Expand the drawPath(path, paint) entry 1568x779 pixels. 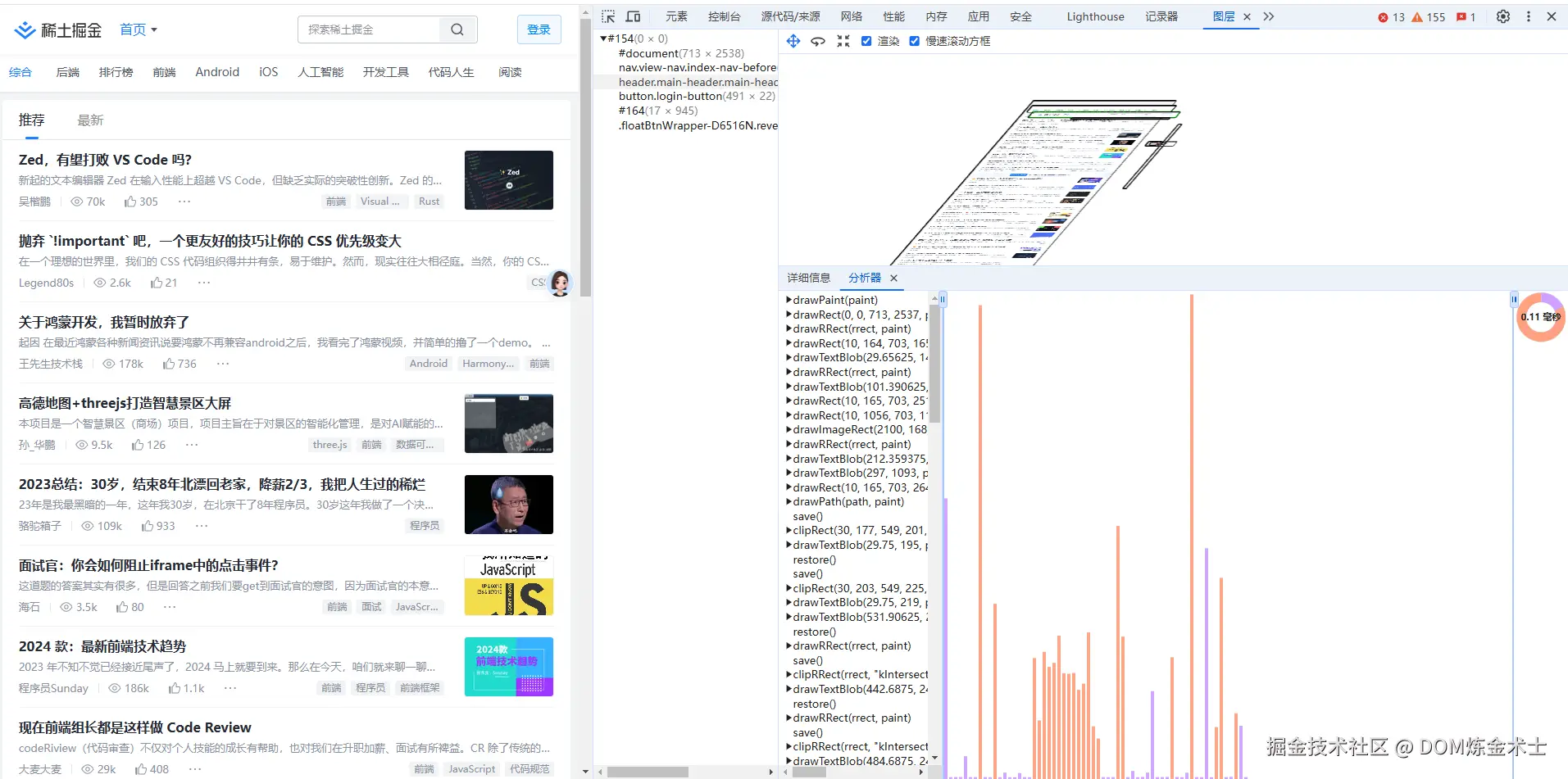coord(789,501)
